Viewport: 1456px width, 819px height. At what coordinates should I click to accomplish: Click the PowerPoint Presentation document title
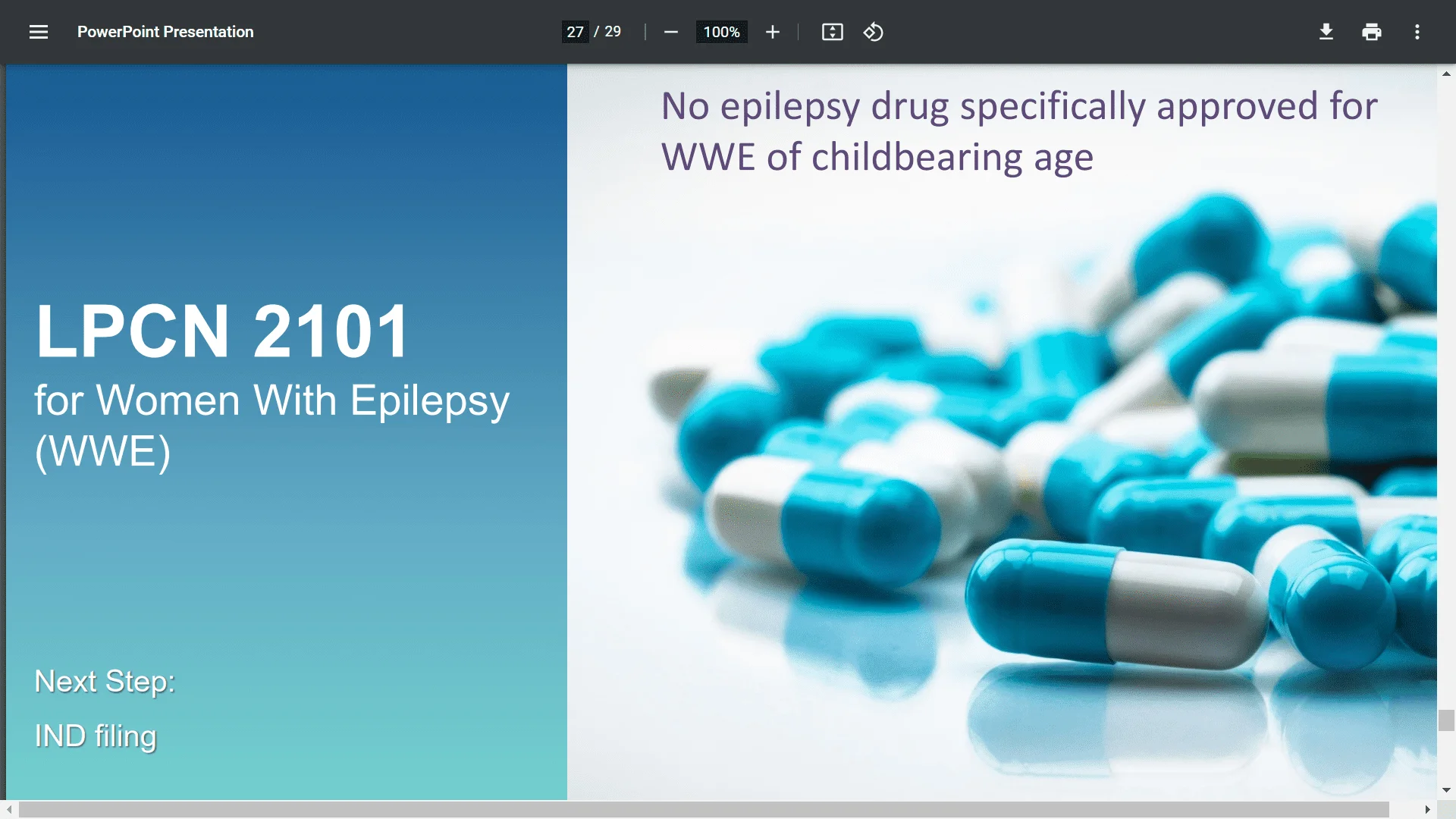point(165,32)
